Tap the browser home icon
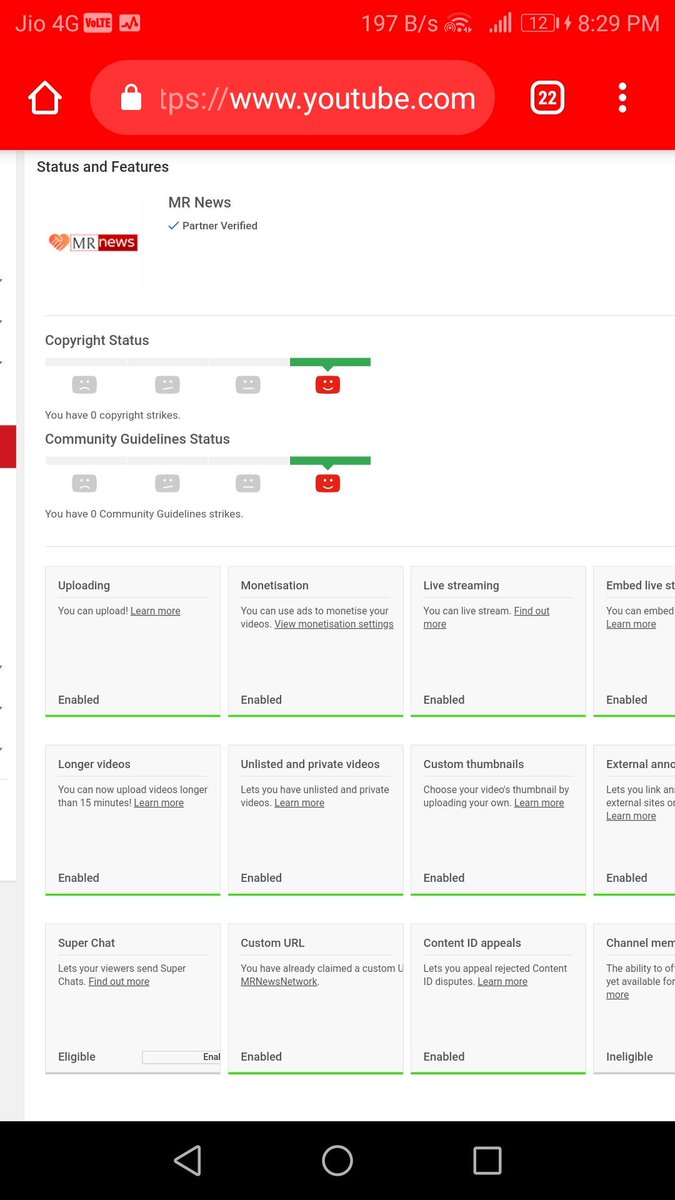Image resolution: width=675 pixels, height=1200 pixels. click(45, 98)
